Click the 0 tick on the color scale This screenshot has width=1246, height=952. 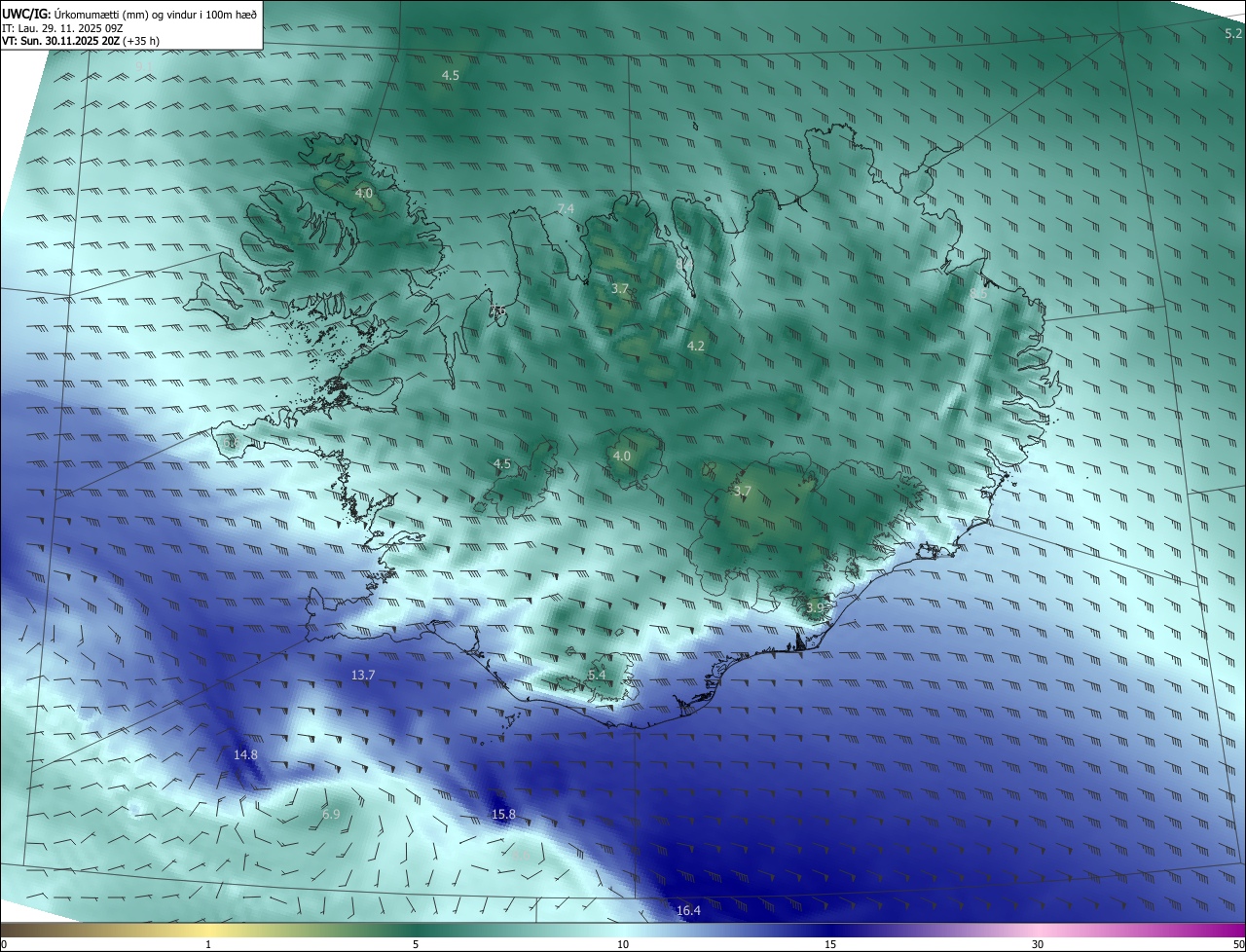[4, 944]
